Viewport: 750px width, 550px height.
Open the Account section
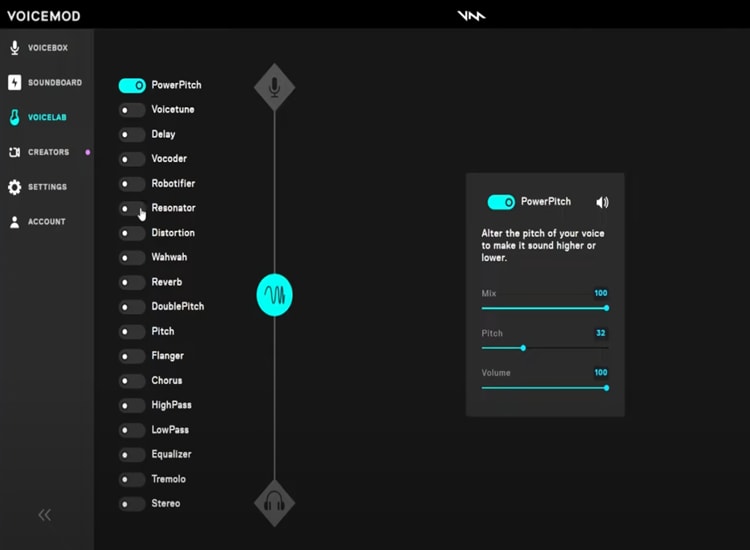[x=47, y=222]
